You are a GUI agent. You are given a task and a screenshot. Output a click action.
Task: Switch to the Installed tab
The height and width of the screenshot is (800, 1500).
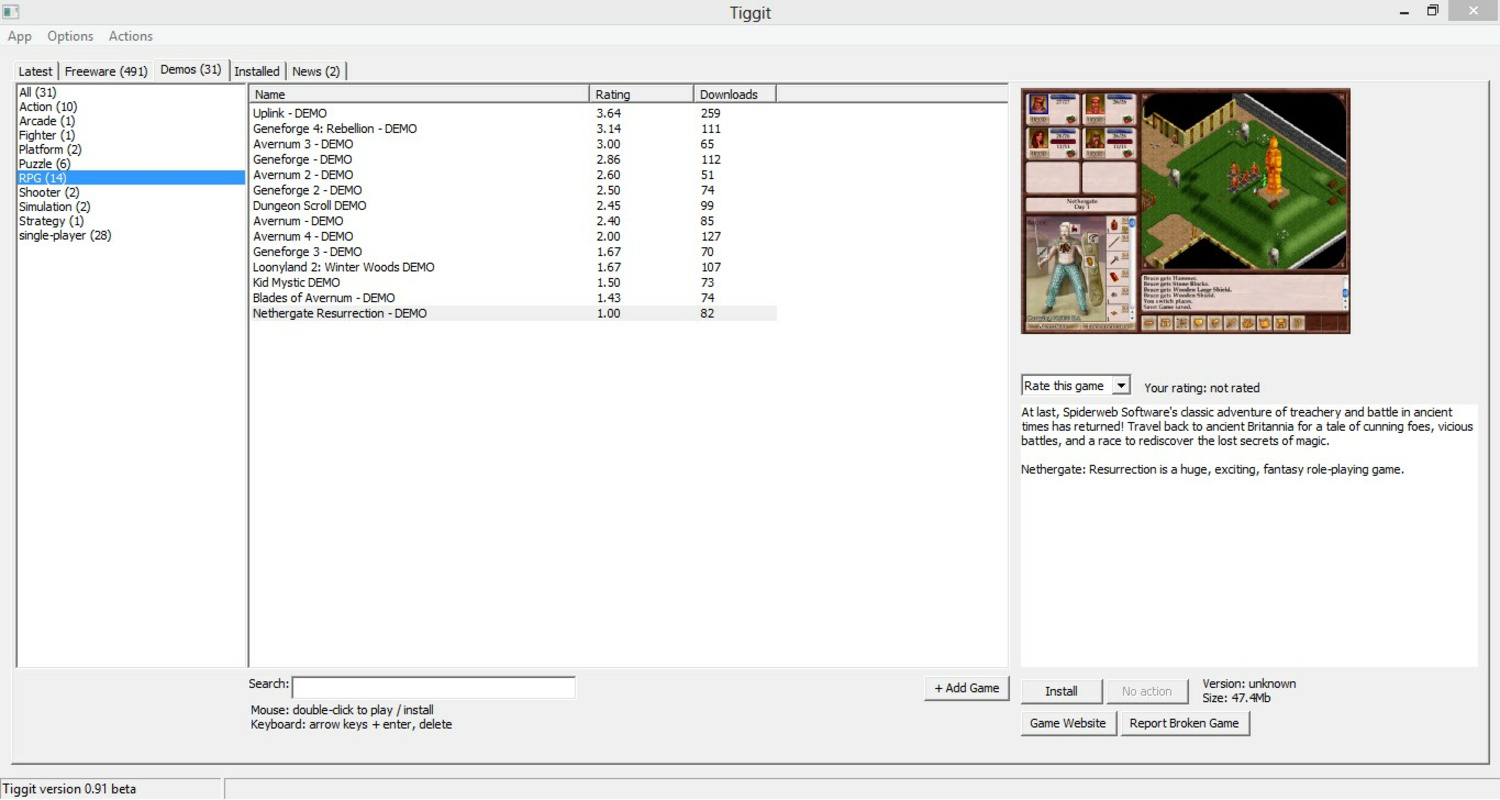(257, 71)
